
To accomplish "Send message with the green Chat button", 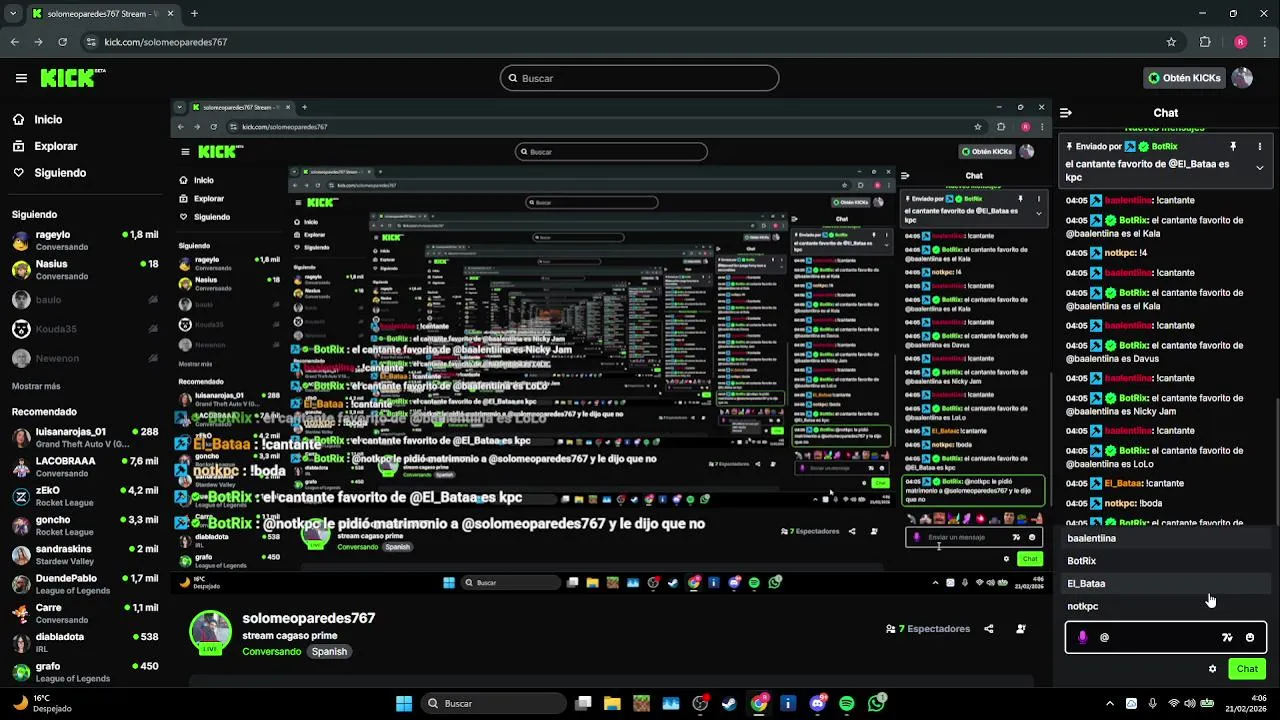I will [x=1247, y=669].
